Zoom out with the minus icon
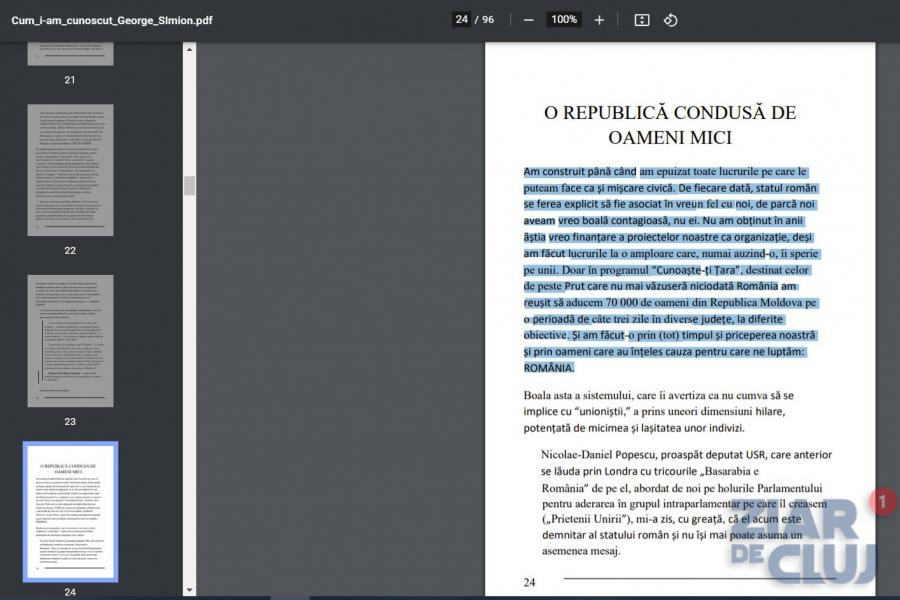 coord(529,20)
